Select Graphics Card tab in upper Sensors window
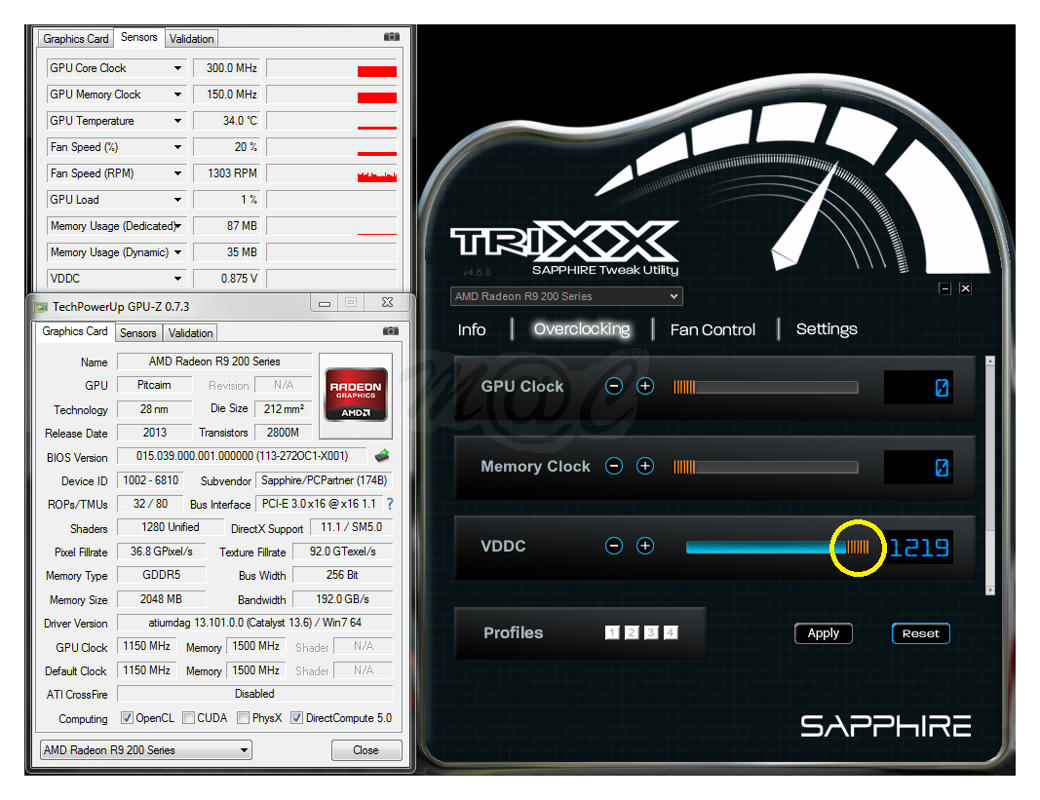The height and width of the screenshot is (800, 1040). [76, 38]
